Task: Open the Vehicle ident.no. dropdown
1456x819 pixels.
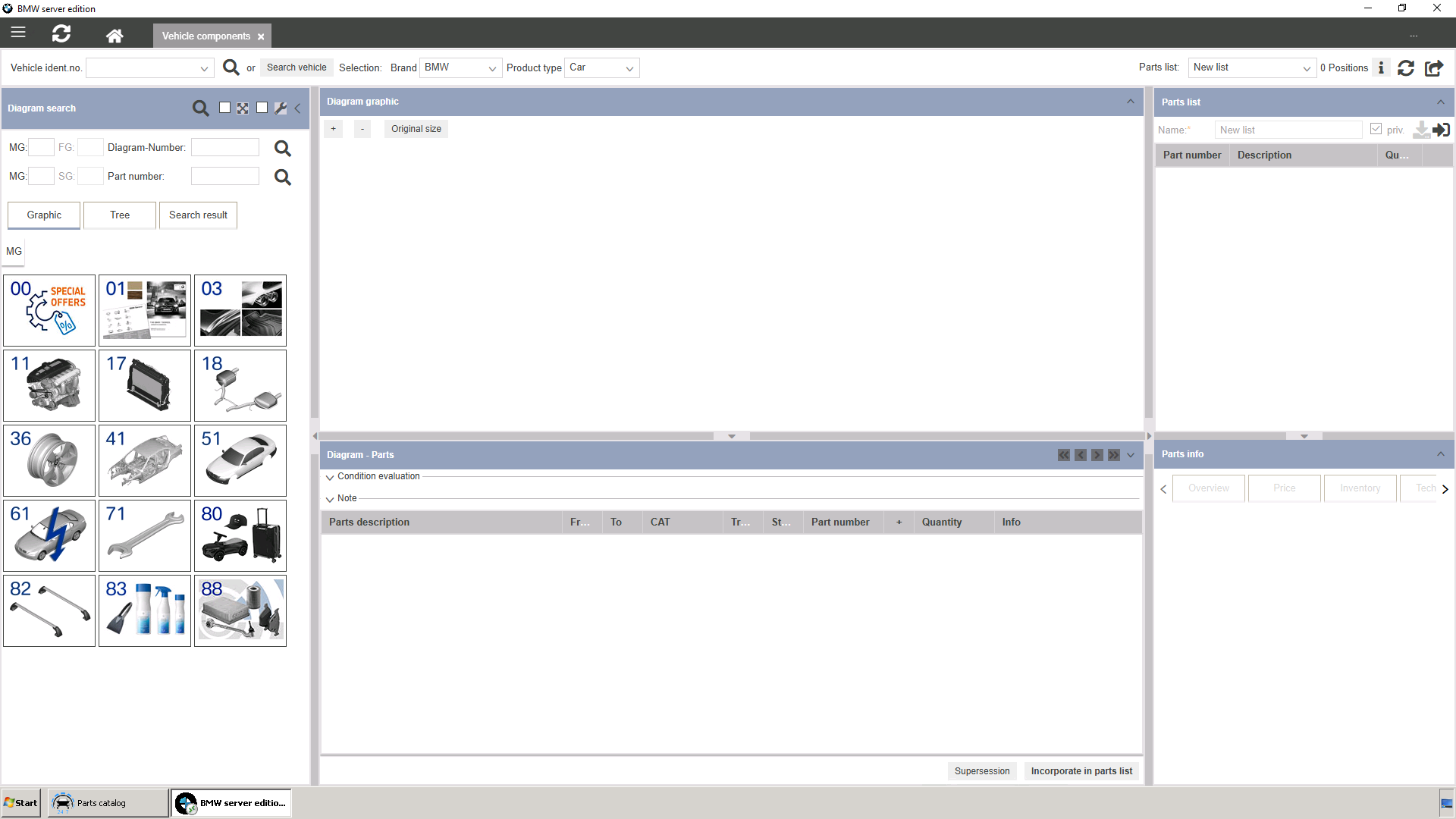Action: click(204, 68)
